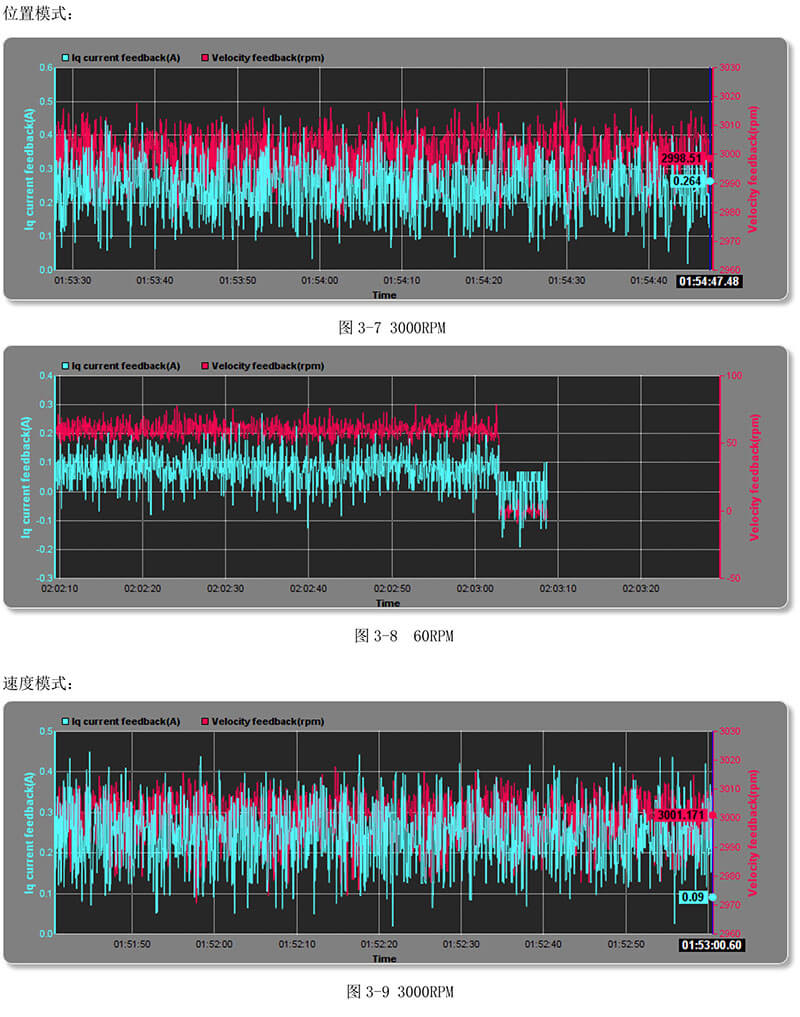Select the 2998.51 velocity value marker
The width and height of the screenshot is (800, 1017).
[x=682, y=158]
